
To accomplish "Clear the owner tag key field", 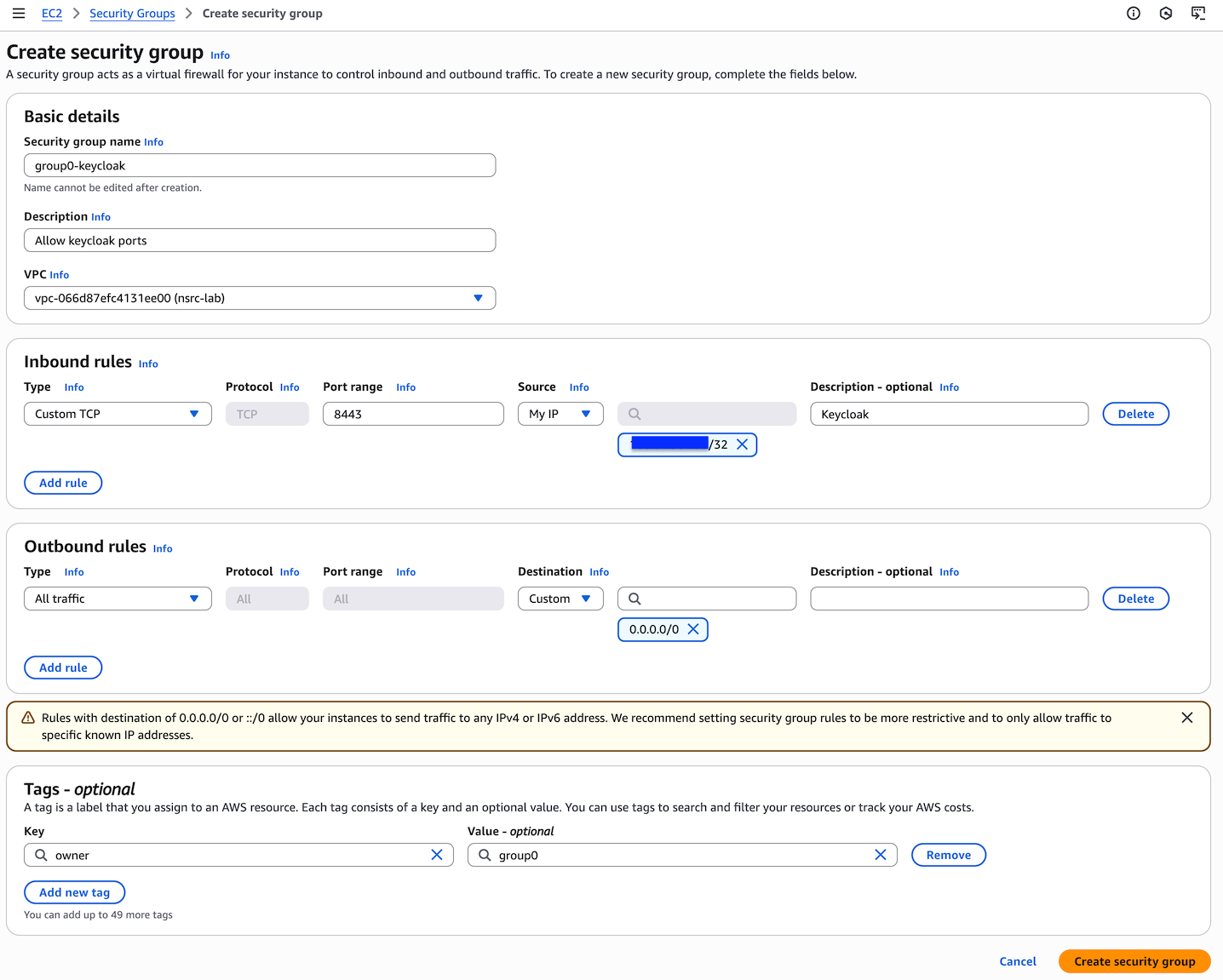I will (x=437, y=855).
